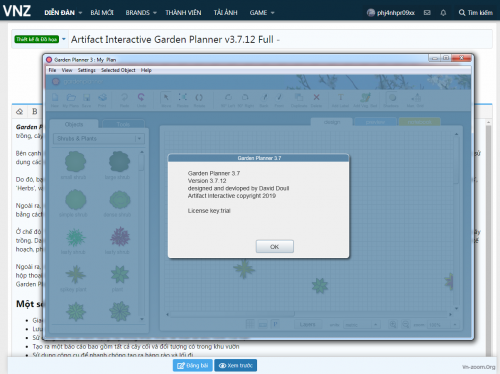Open the thread prefix dropdown arrow
500x374 pixels.
click(64, 39)
